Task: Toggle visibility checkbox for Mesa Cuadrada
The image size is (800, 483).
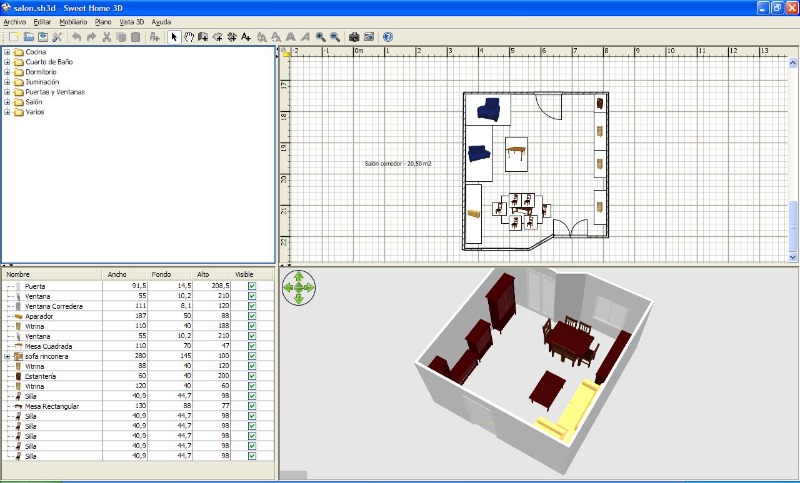Action: coord(252,346)
